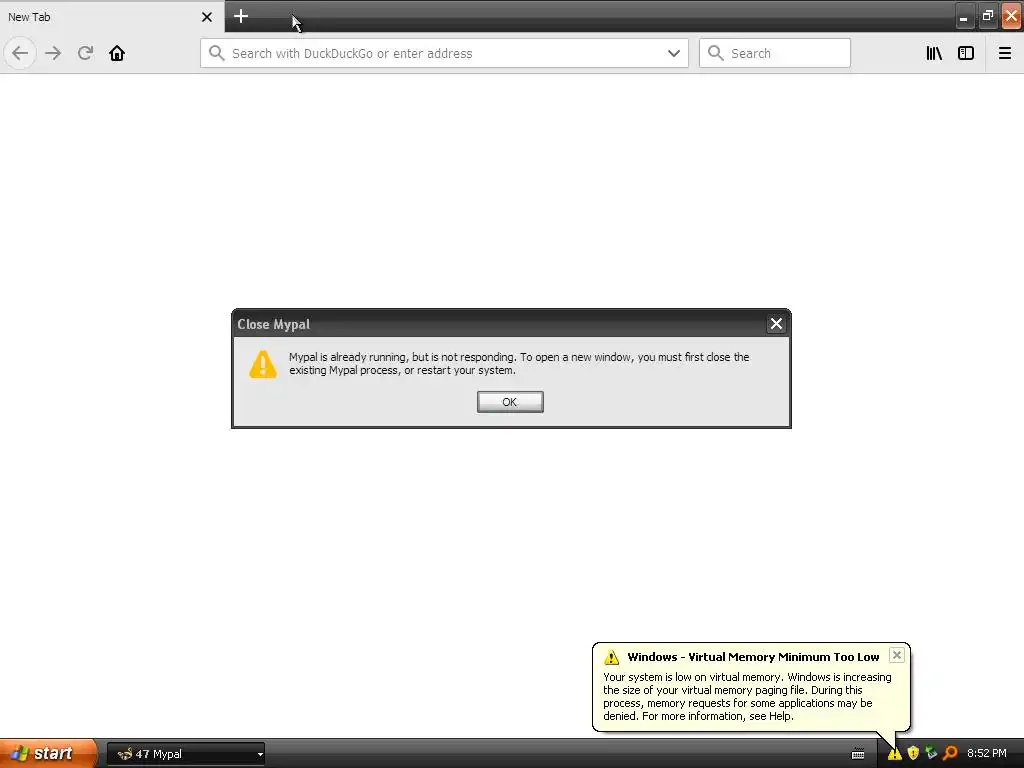This screenshot has width=1024, height=768.
Task: Open the Security Center shield tray icon
Action: 913,754
